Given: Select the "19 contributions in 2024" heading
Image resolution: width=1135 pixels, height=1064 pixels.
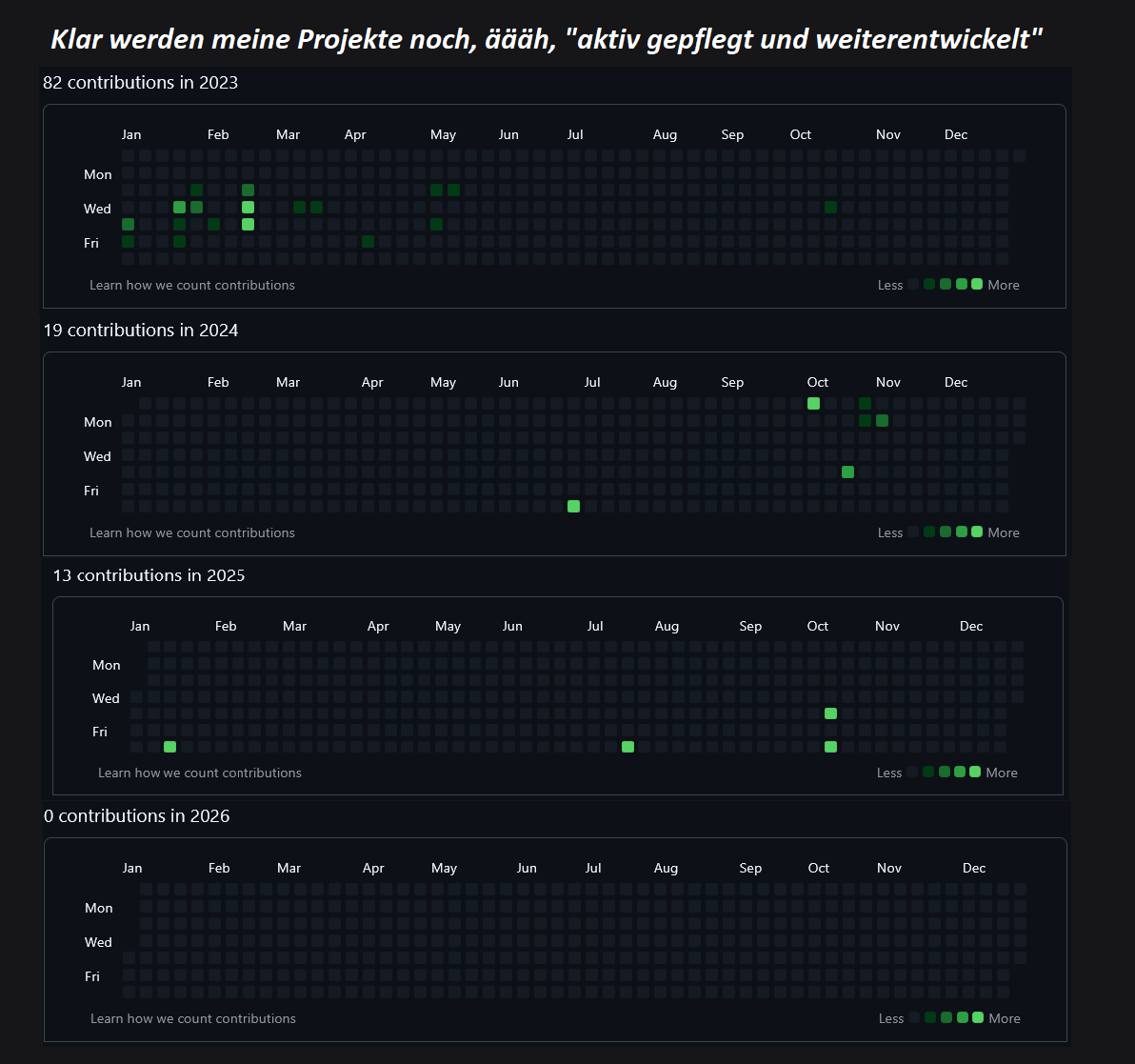Looking at the screenshot, I should (141, 331).
